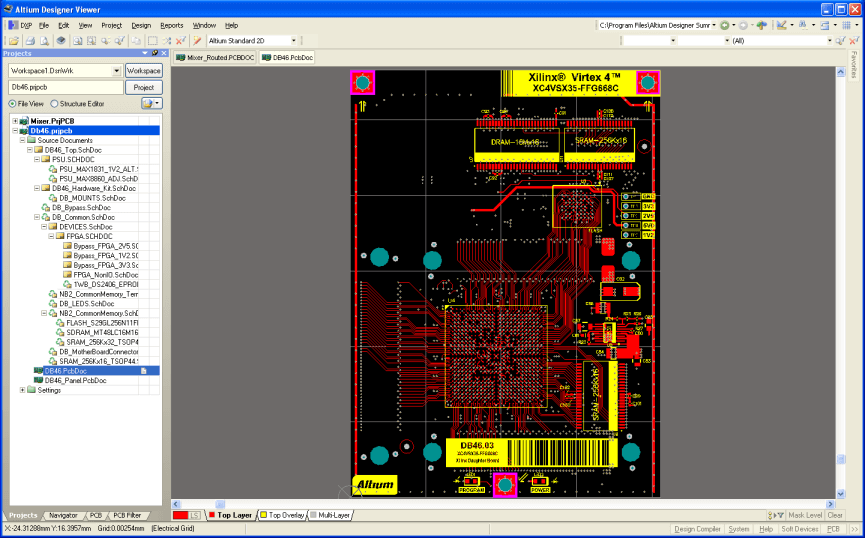The width and height of the screenshot is (865, 538).
Task: Click the Room/layout tools icon
Action: point(825,25)
